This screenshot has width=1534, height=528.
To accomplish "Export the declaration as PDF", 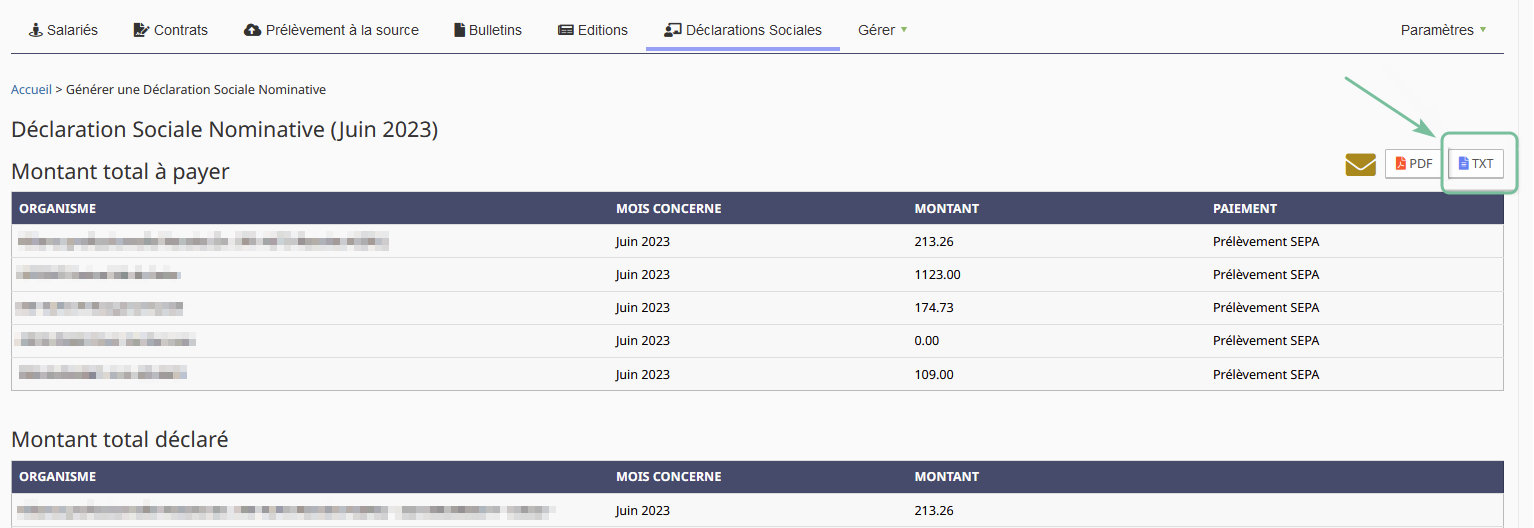I will (1414, 164).
